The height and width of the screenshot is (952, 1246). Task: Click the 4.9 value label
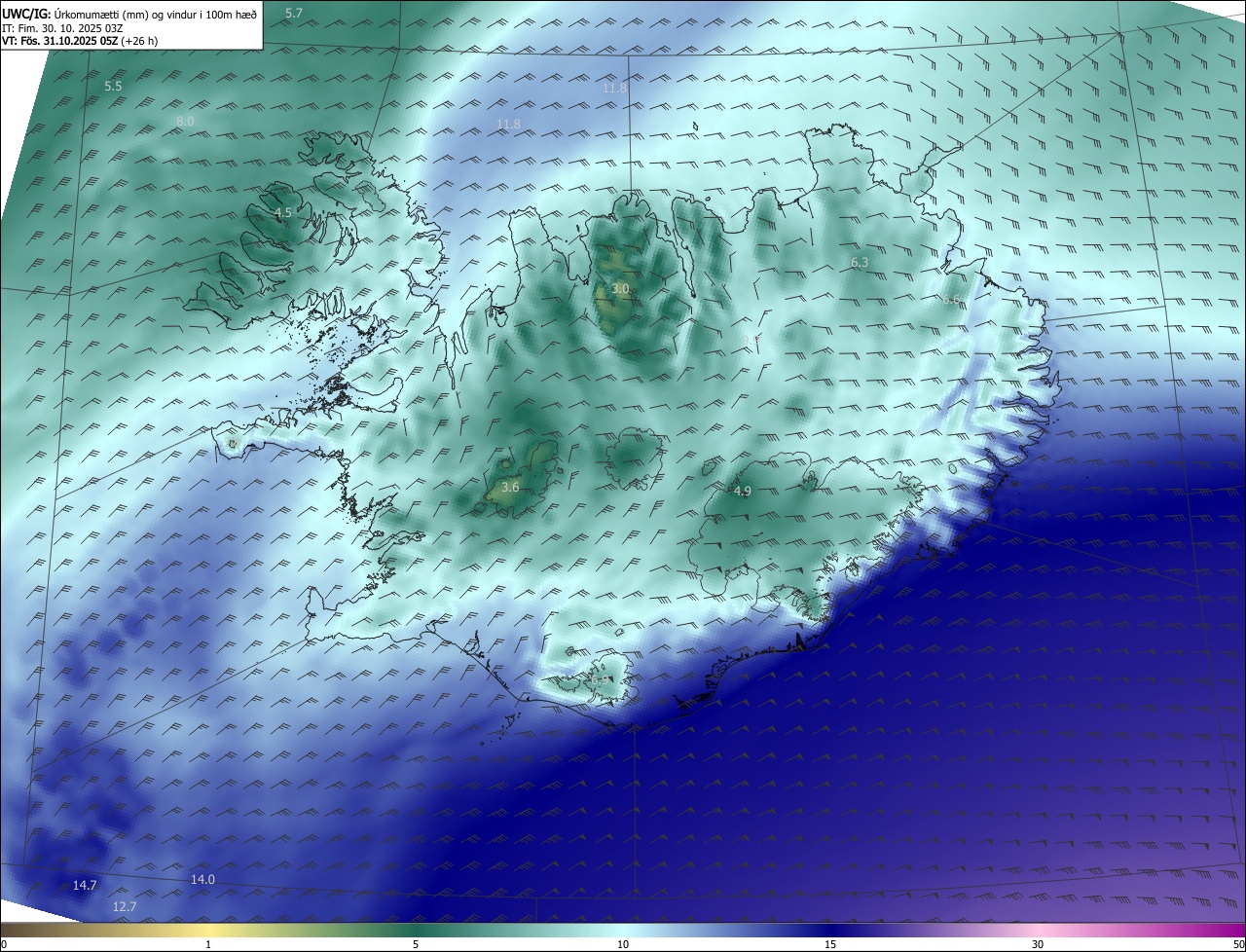[742, 491]
